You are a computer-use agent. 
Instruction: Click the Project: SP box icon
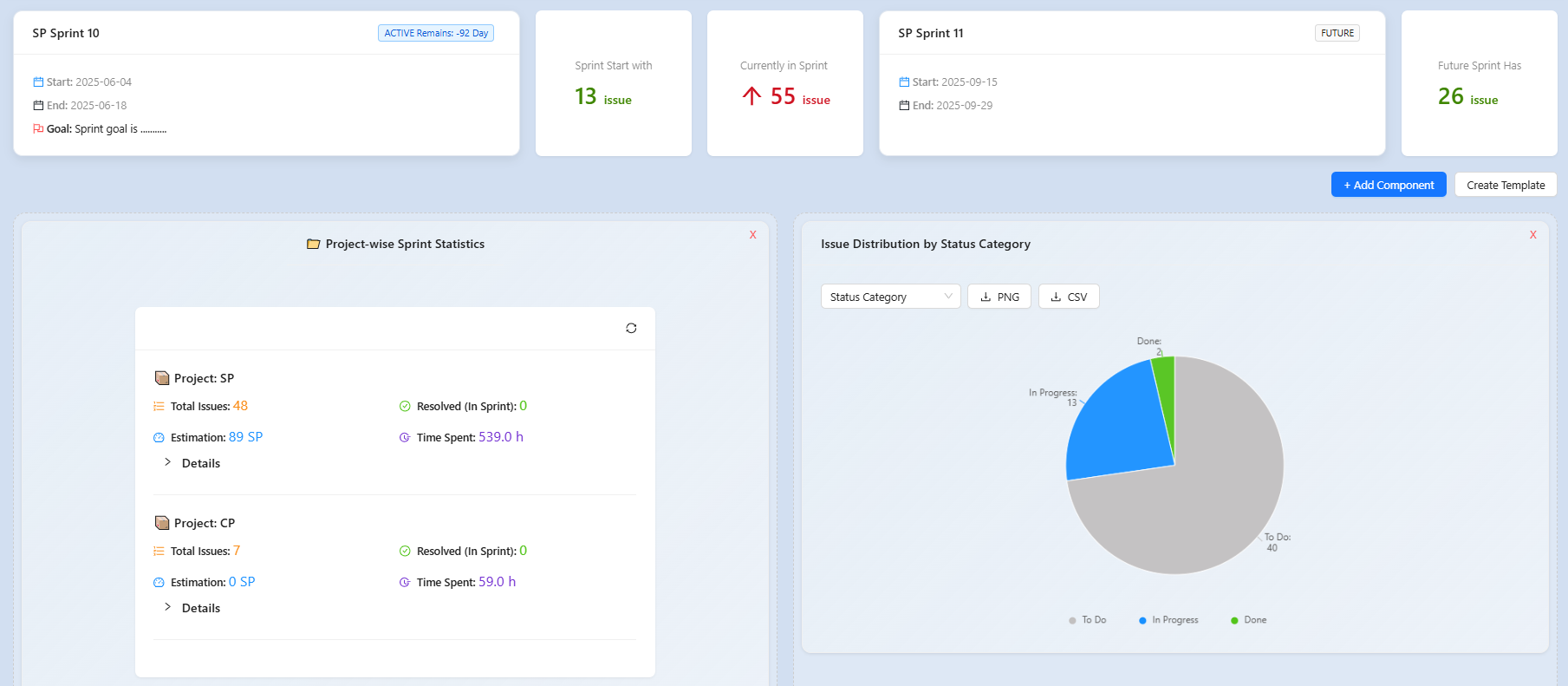coord(161,378)
